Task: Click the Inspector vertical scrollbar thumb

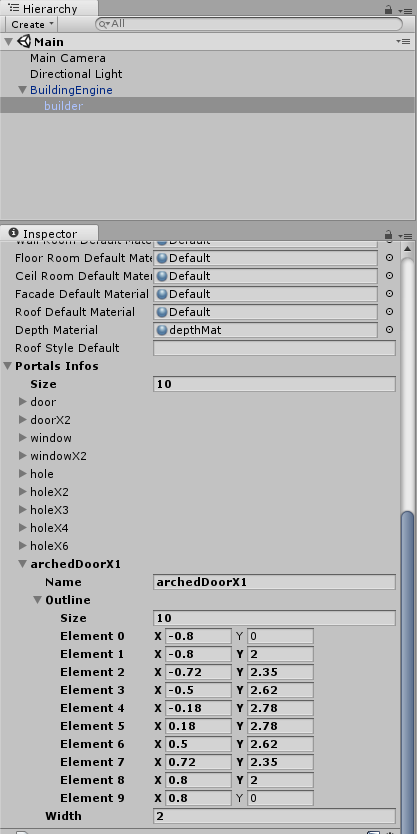Action: click(x=407, y=670)
